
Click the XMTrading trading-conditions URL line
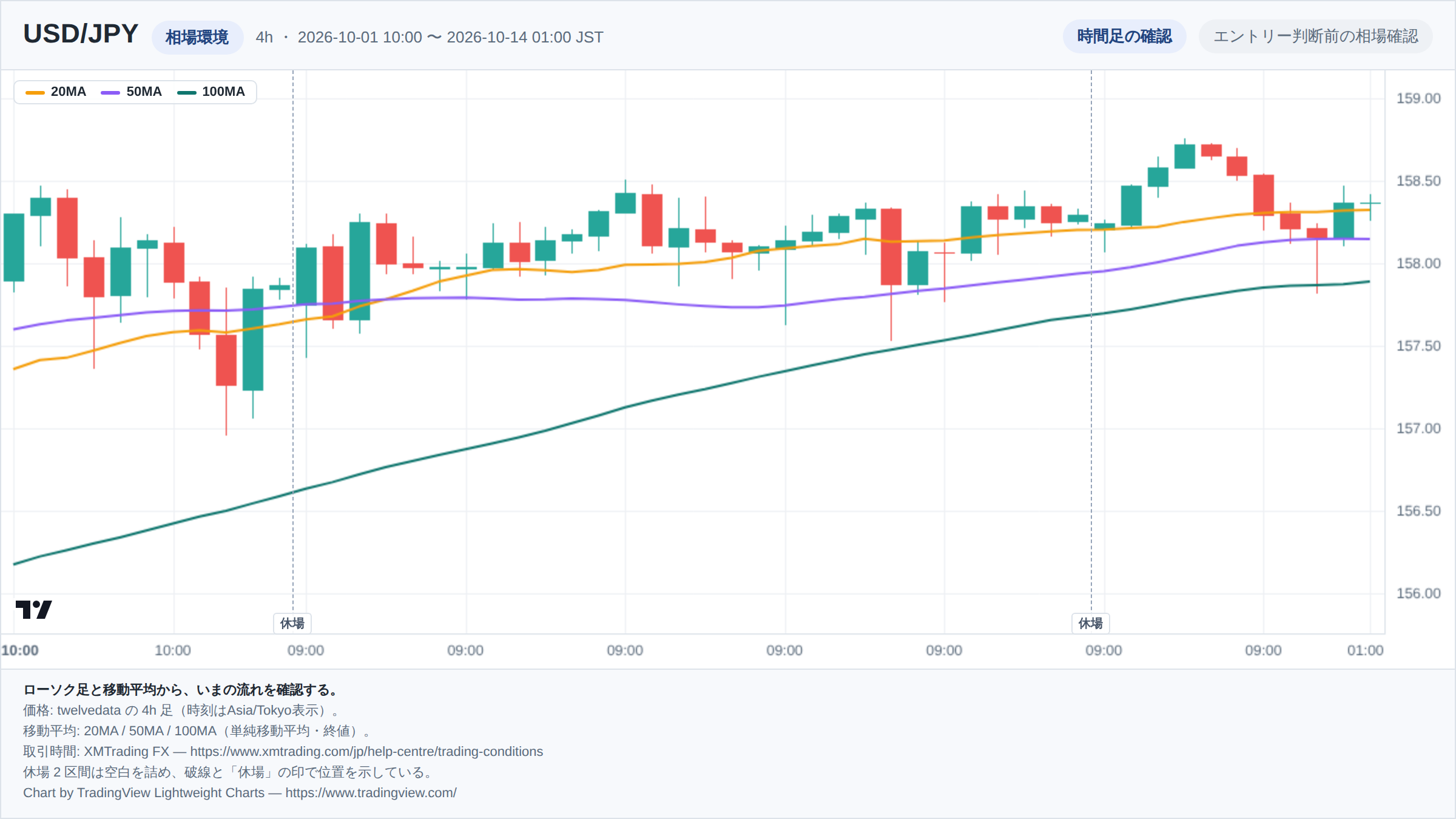tap(283, 751)
